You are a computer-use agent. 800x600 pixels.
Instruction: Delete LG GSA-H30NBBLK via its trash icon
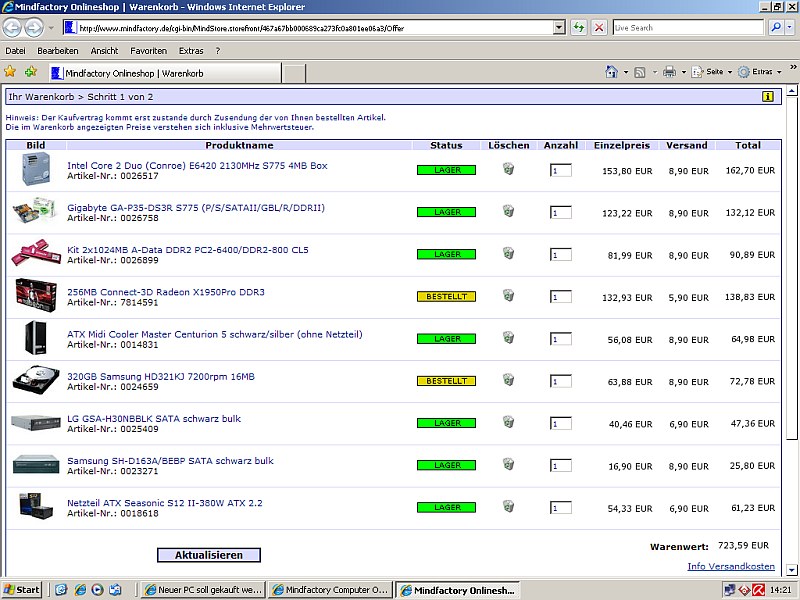[x=508, y=422]
